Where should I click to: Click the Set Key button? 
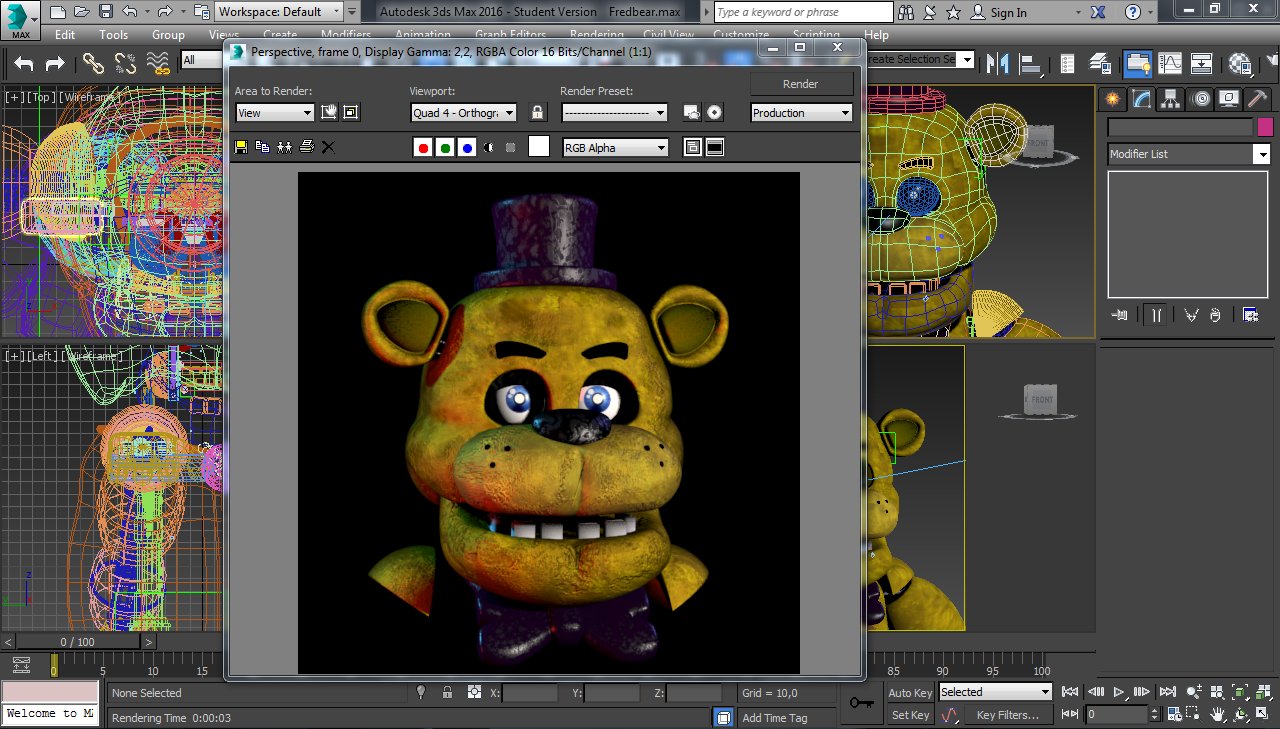pos(910,715)
